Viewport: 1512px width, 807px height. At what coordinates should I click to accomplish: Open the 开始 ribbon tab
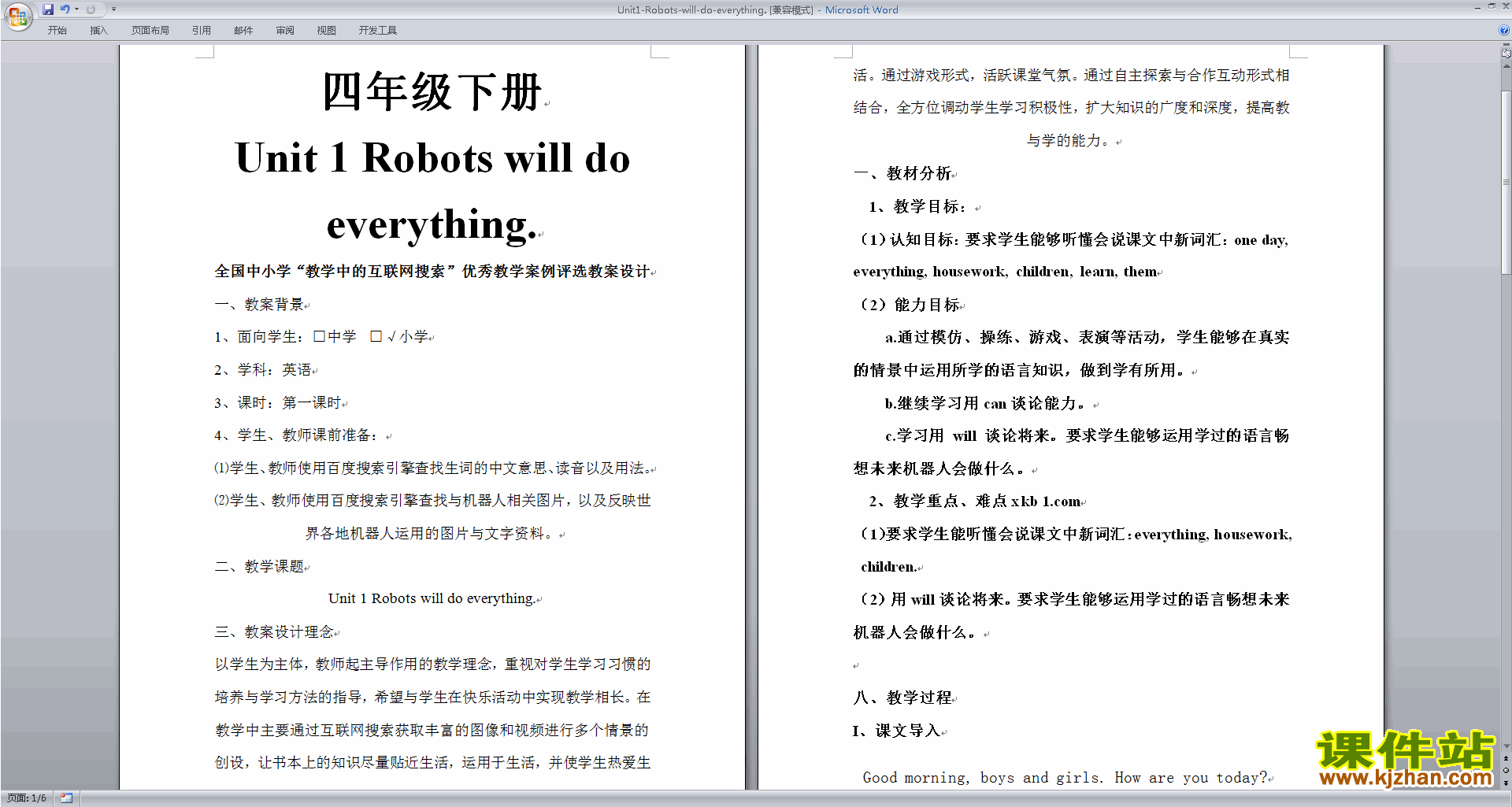pyautogui.click(x=57, y=31)
